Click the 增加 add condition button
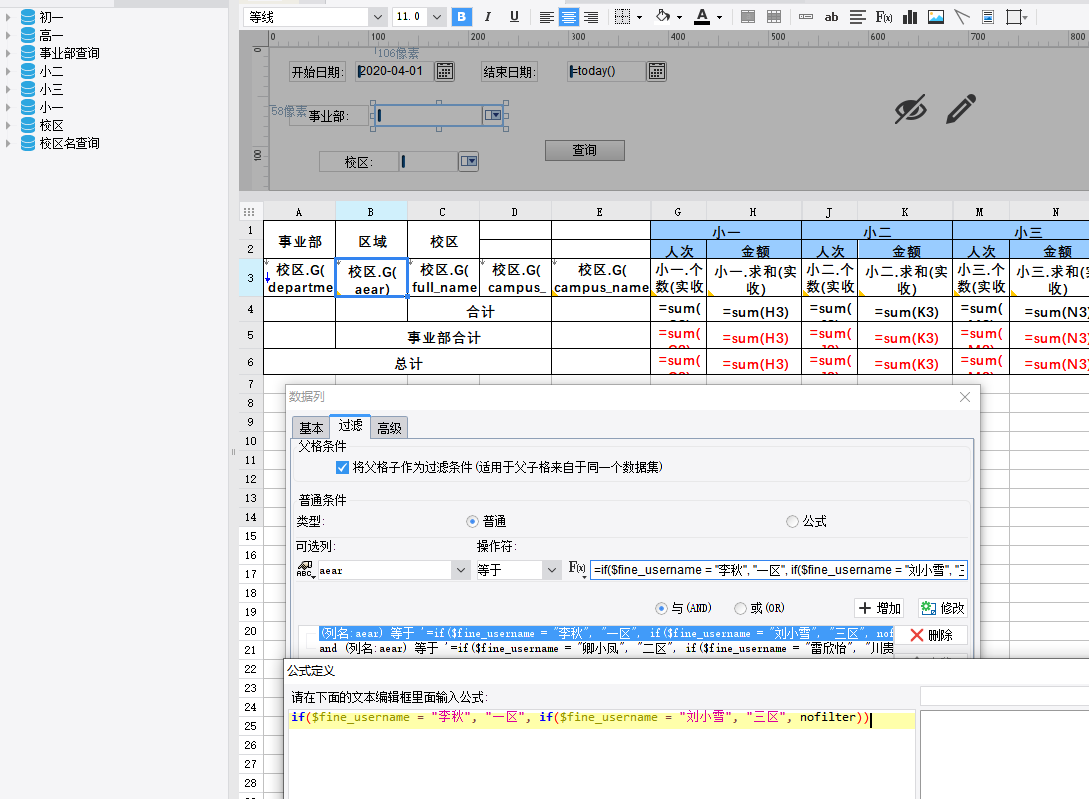1089x799 pixels. (879, 608)
